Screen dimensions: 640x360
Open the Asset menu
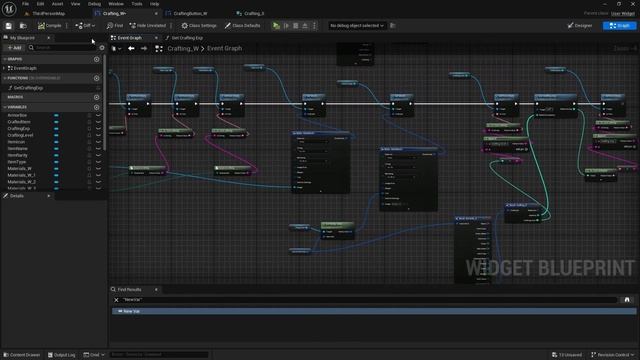coord(57,4)
